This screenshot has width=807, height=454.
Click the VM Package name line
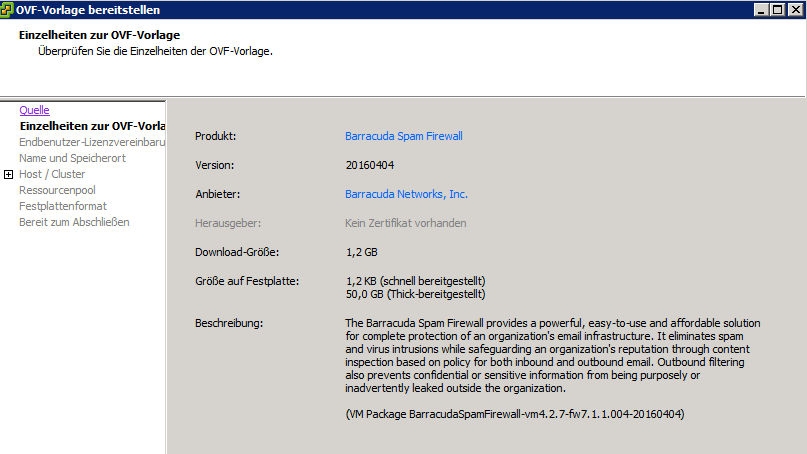tap(514, 413)
